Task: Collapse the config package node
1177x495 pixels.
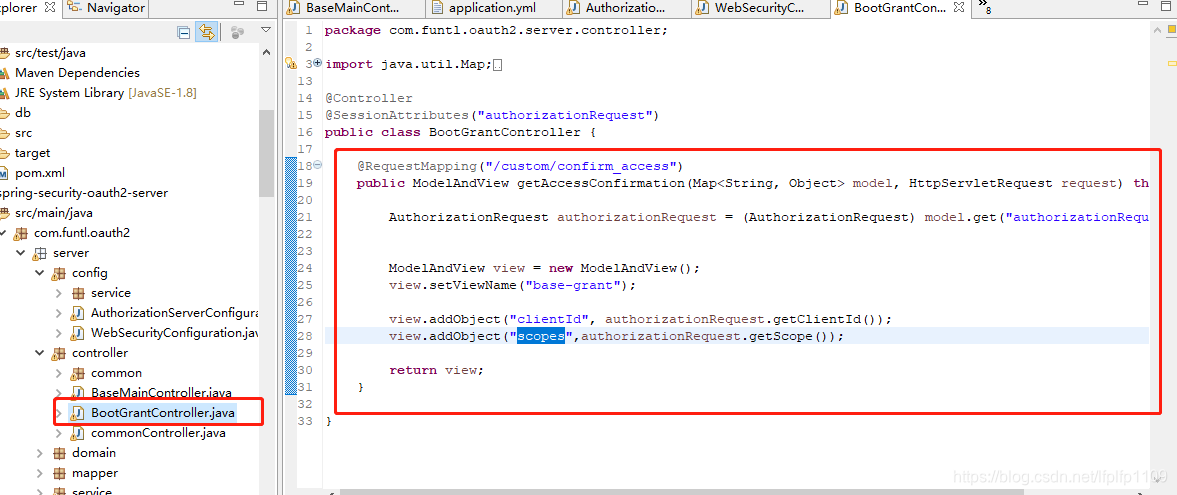Action: pos(39,273)
